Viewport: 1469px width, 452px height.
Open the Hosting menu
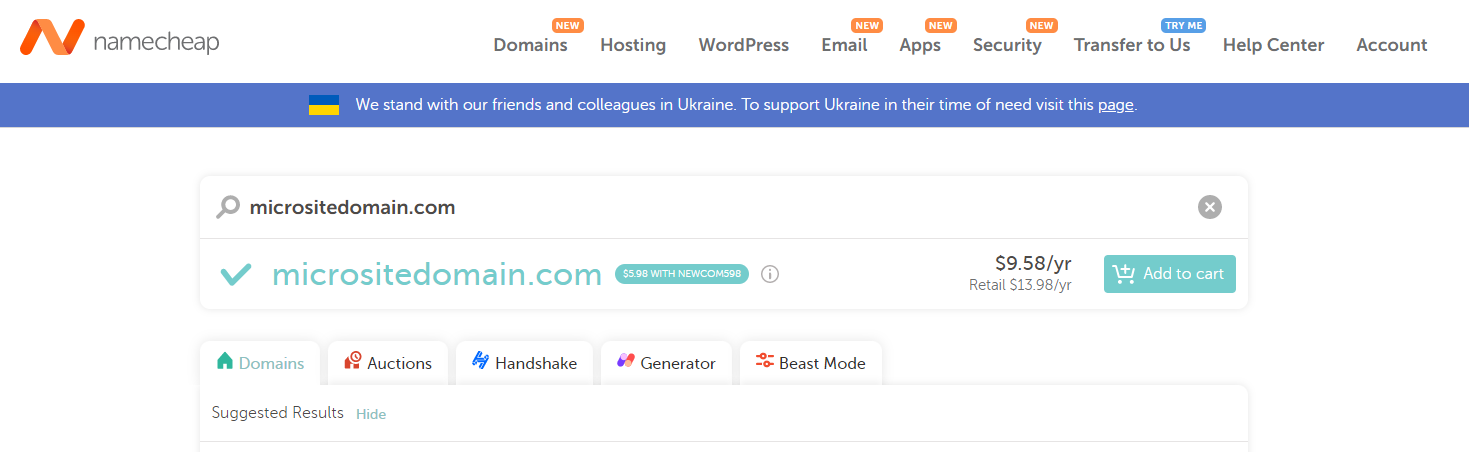click(x=633, y=45)
